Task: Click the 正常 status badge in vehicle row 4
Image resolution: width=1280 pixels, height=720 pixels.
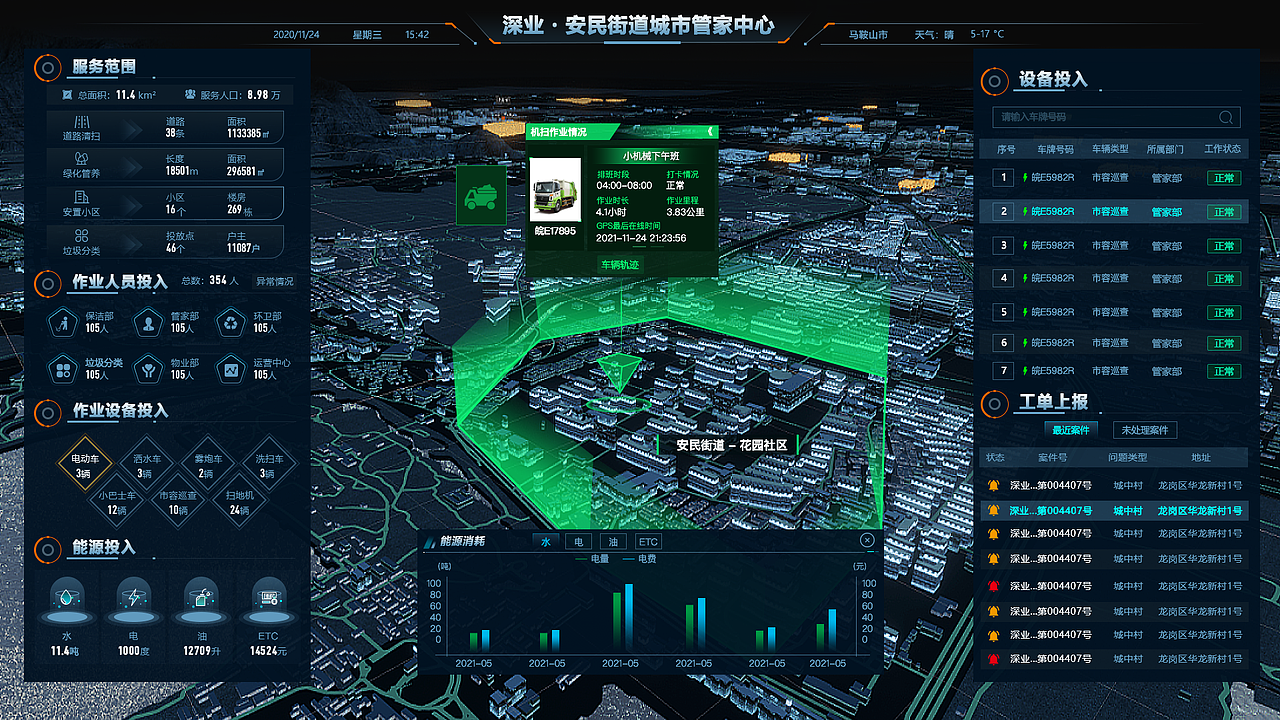Action: [x=1224, y=278]
